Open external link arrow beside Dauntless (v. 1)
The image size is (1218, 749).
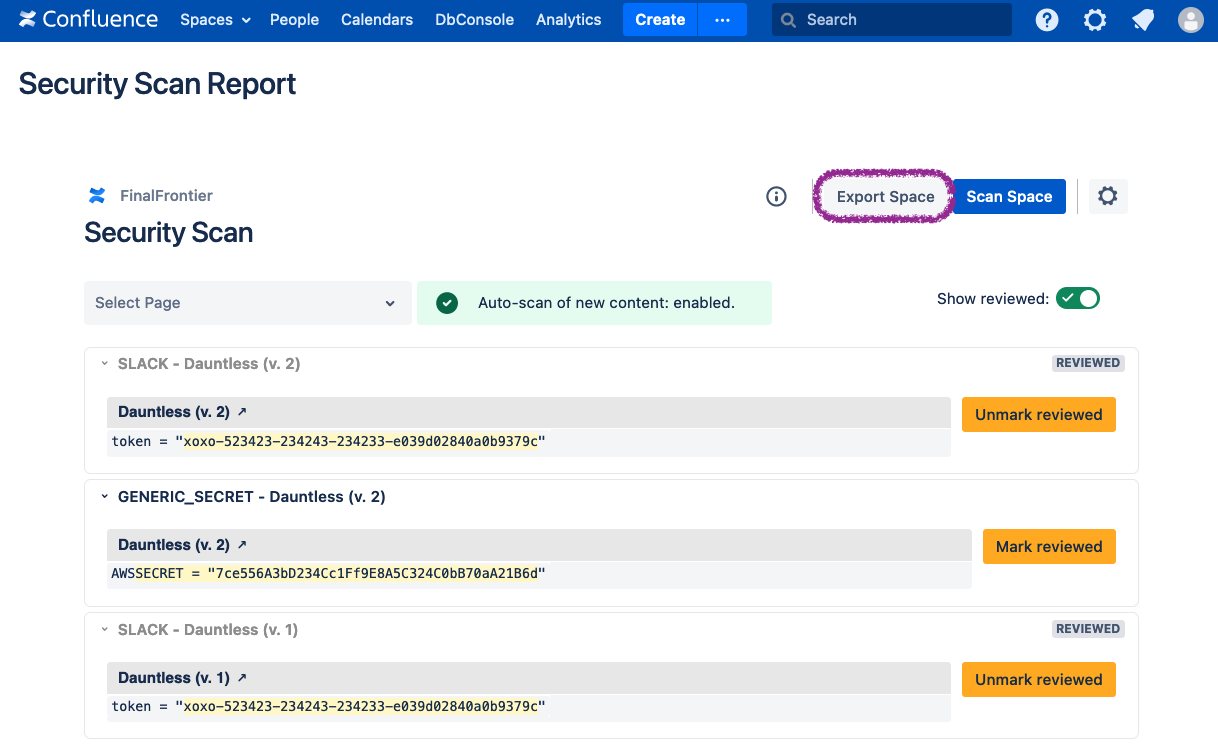pyautogui.click(x=241, y=678)
